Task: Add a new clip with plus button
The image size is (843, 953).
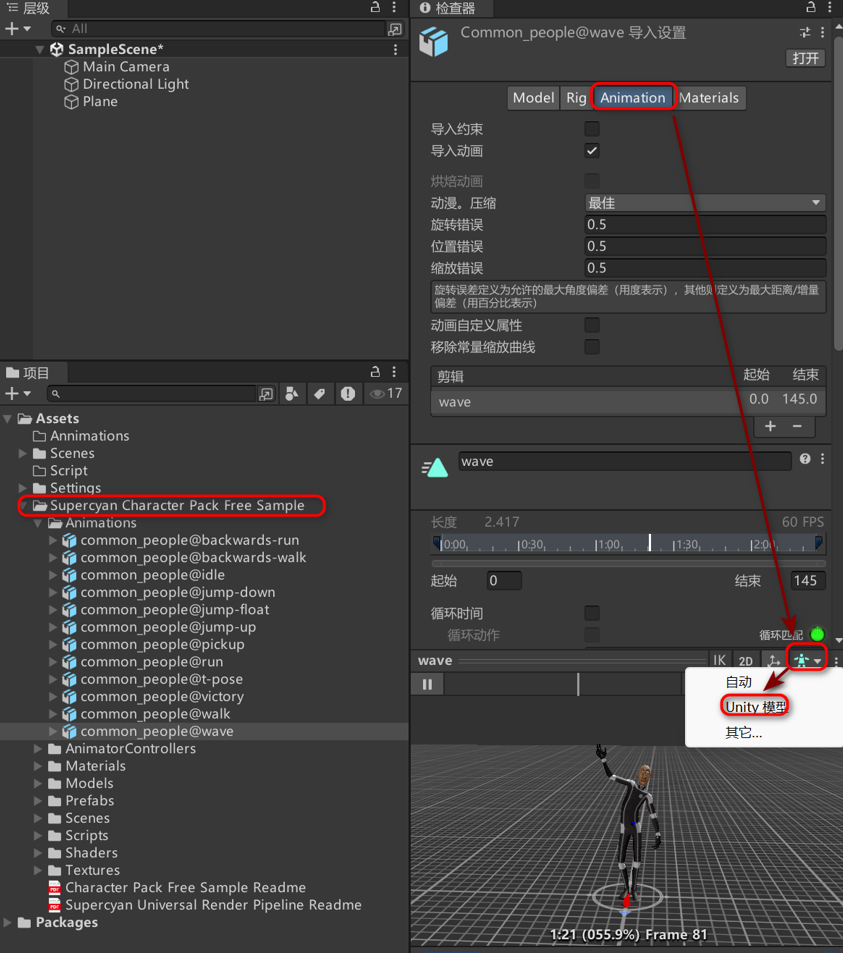Action: (770, 427)
